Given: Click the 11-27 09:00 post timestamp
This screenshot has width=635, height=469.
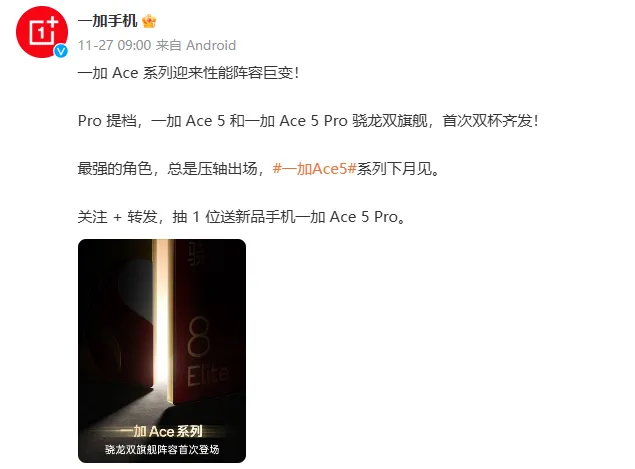Looking at the screenshot, I should 115,45.
